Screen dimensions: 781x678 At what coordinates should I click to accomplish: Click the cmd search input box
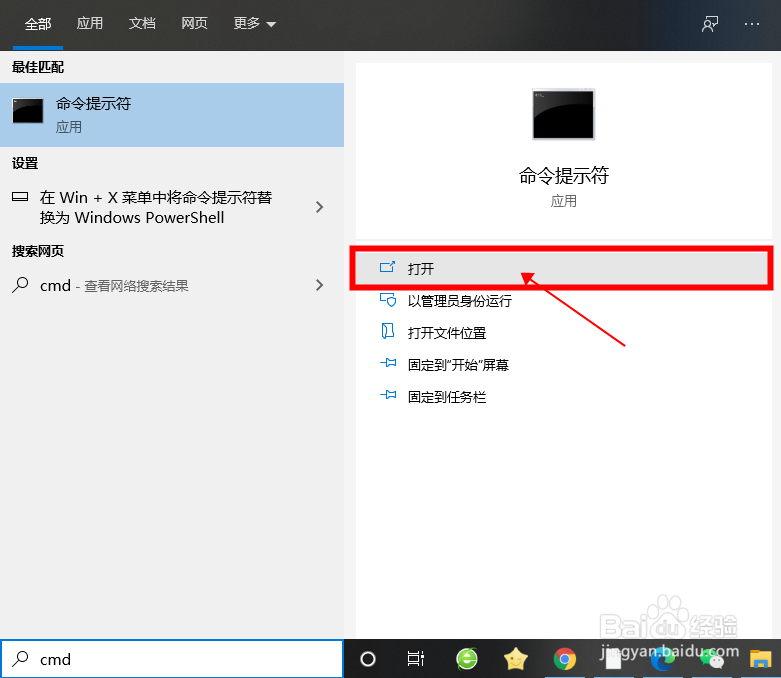[x=172, y=659]
